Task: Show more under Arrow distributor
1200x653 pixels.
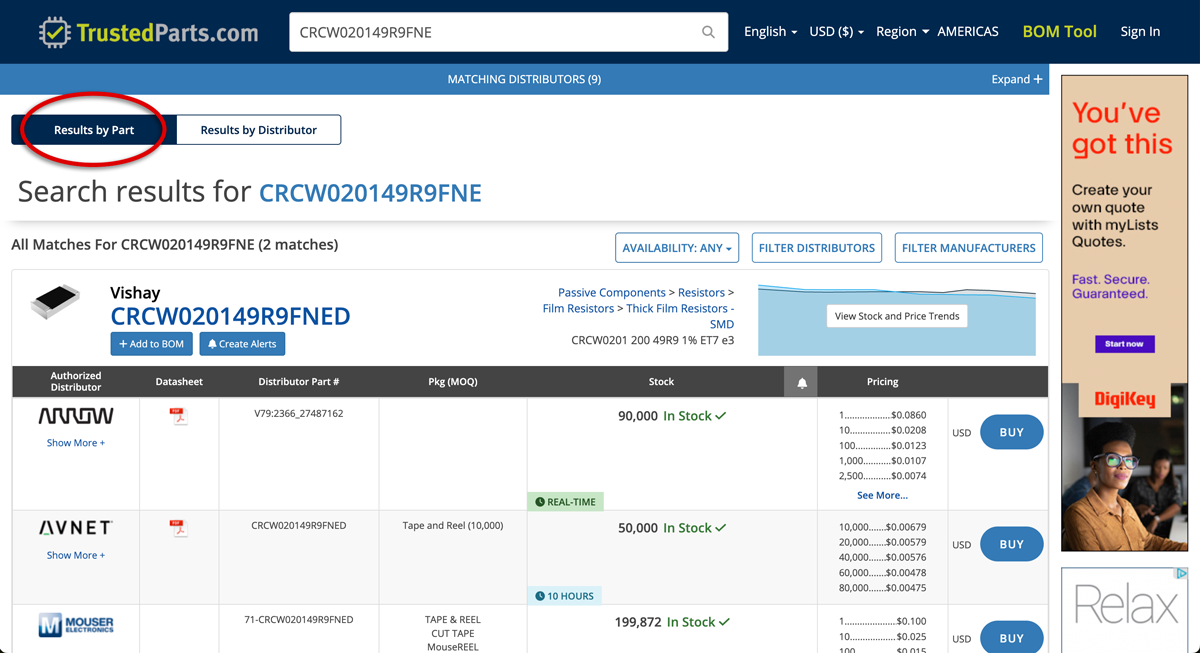Action: point(76,443)
